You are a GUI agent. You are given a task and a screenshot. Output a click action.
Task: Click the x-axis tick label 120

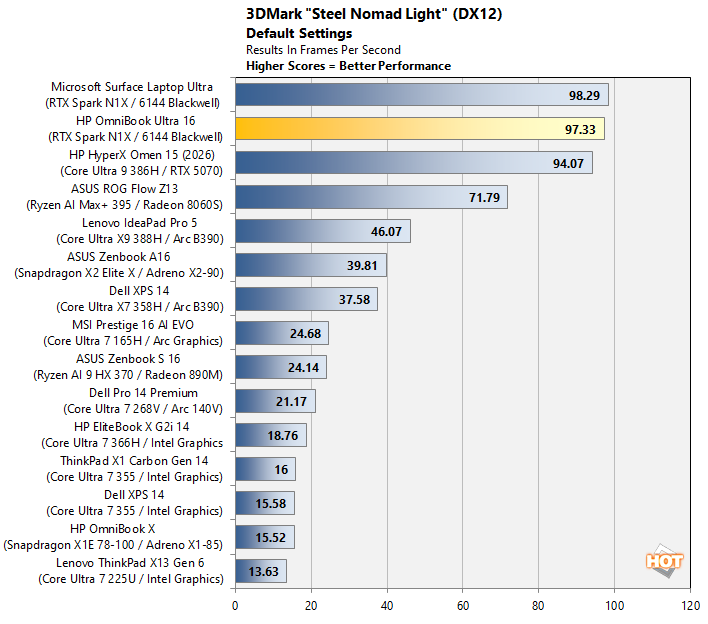tap(691, 605)
